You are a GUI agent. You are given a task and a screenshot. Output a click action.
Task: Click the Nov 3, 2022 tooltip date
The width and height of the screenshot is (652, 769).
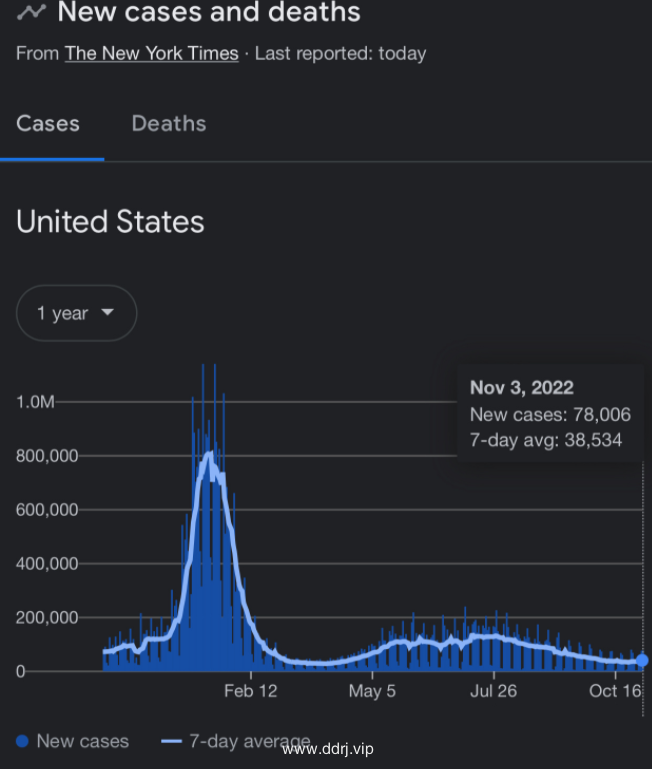[x=522, y=388]
